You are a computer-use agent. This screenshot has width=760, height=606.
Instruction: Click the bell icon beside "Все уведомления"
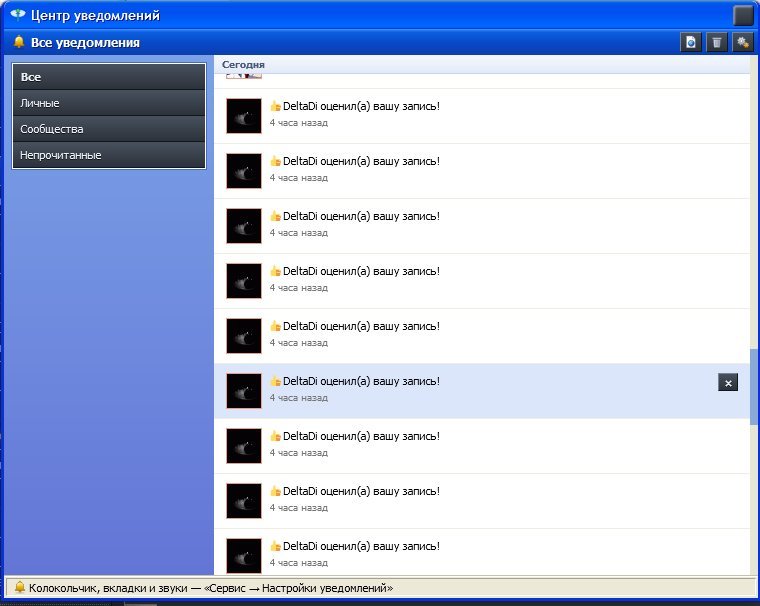18,42
